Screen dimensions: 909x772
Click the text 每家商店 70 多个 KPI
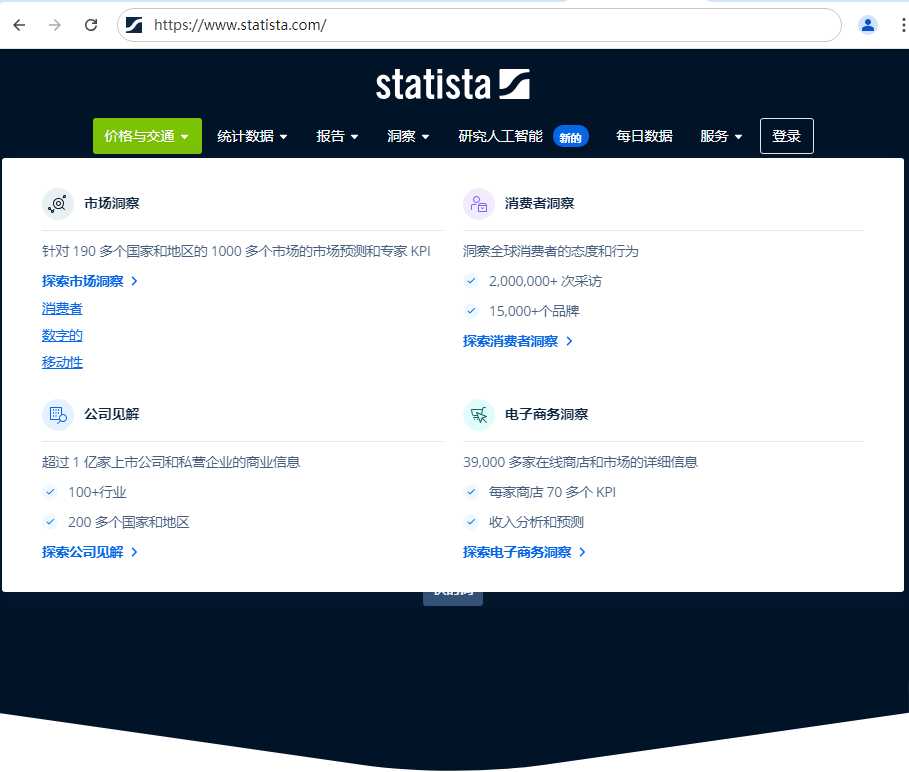[552, 492]
